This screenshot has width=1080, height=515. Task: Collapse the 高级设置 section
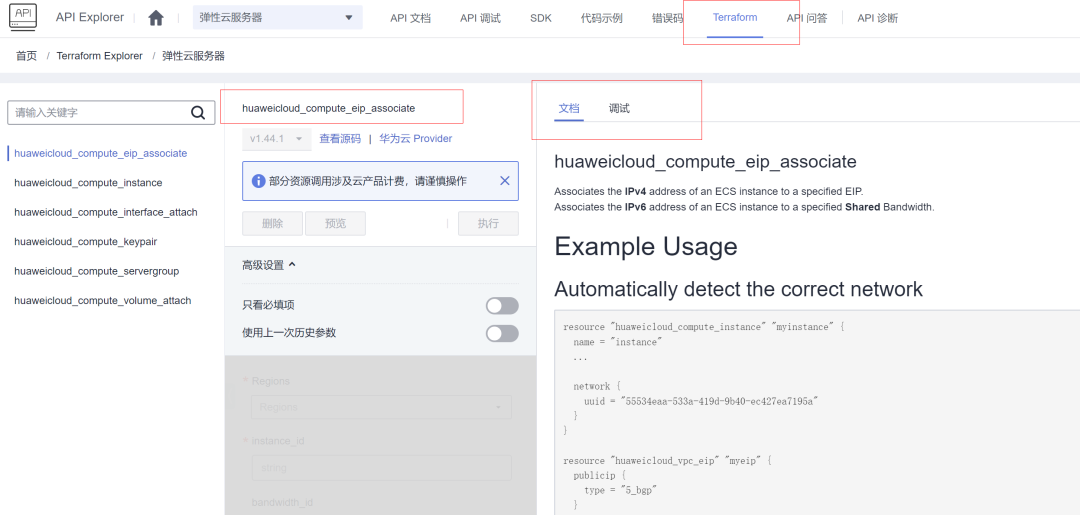pyautogui.click(x=269, y=265)
